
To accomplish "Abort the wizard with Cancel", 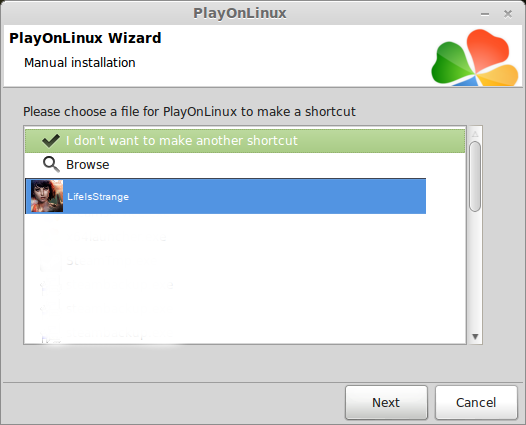I will pos(476,403).
